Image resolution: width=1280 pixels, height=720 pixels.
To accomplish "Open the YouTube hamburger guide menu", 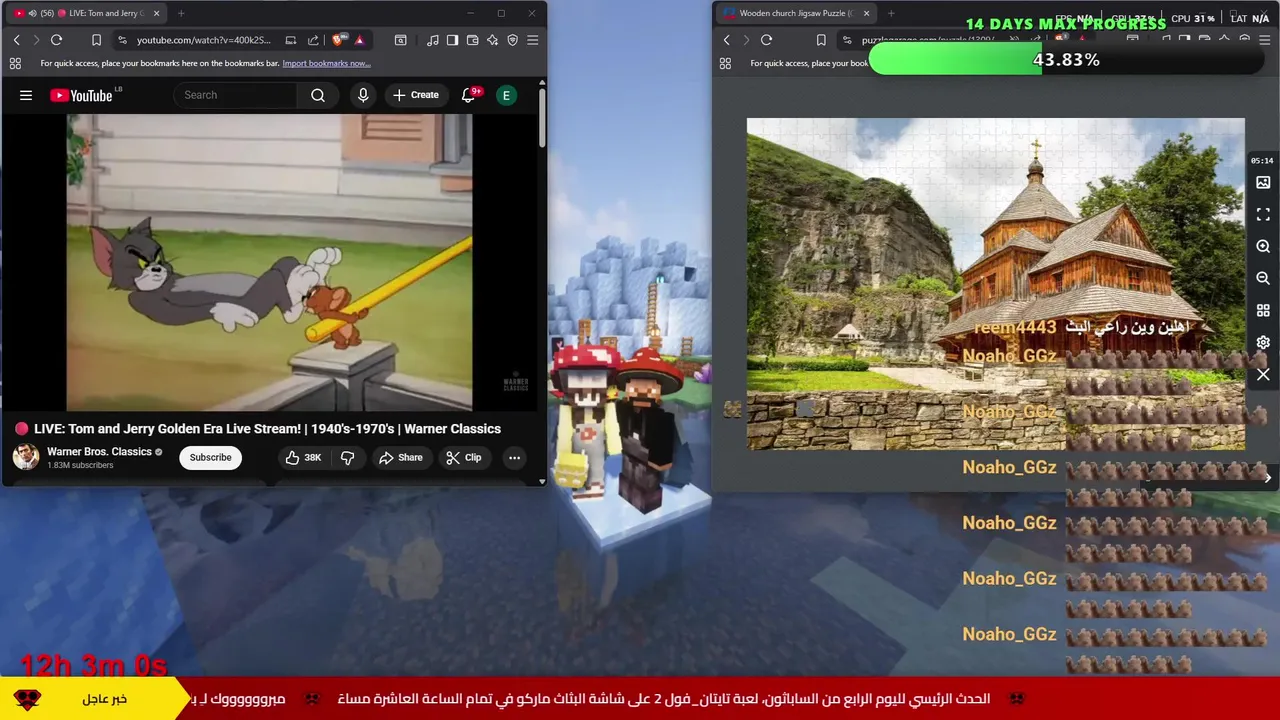I will (26, 95).
